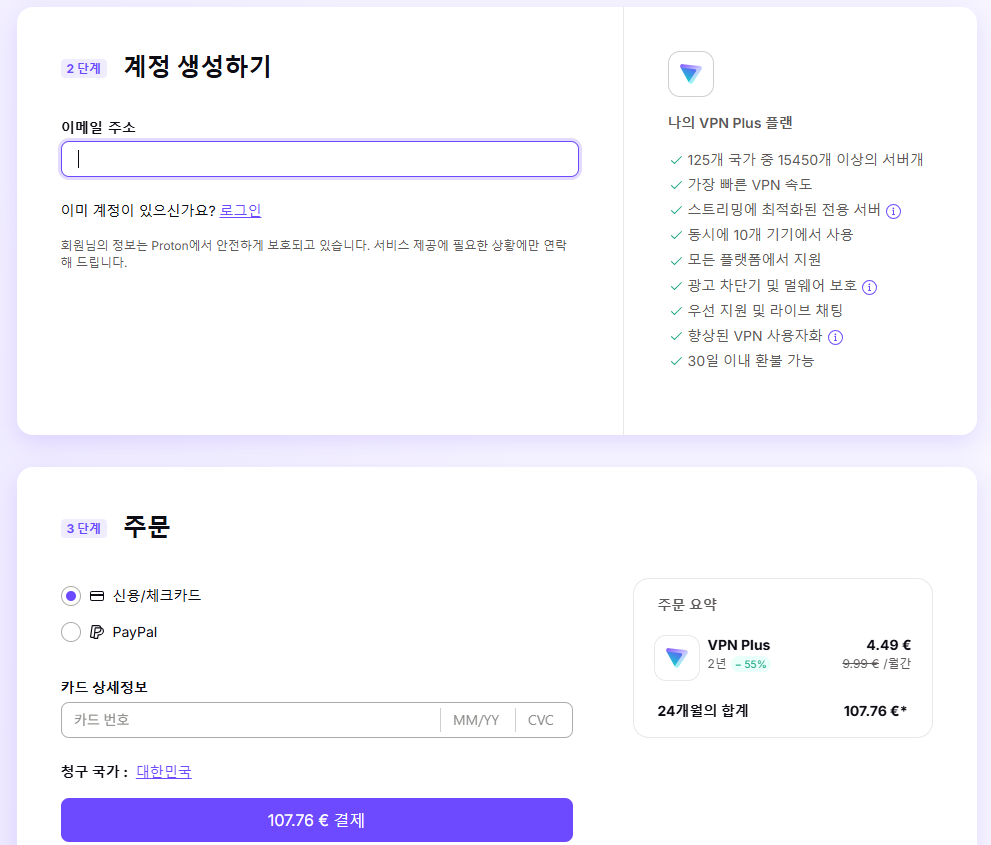991x845 pixels.
Task: Change billing country via 대한민국 link
Action: coord(164,772)
